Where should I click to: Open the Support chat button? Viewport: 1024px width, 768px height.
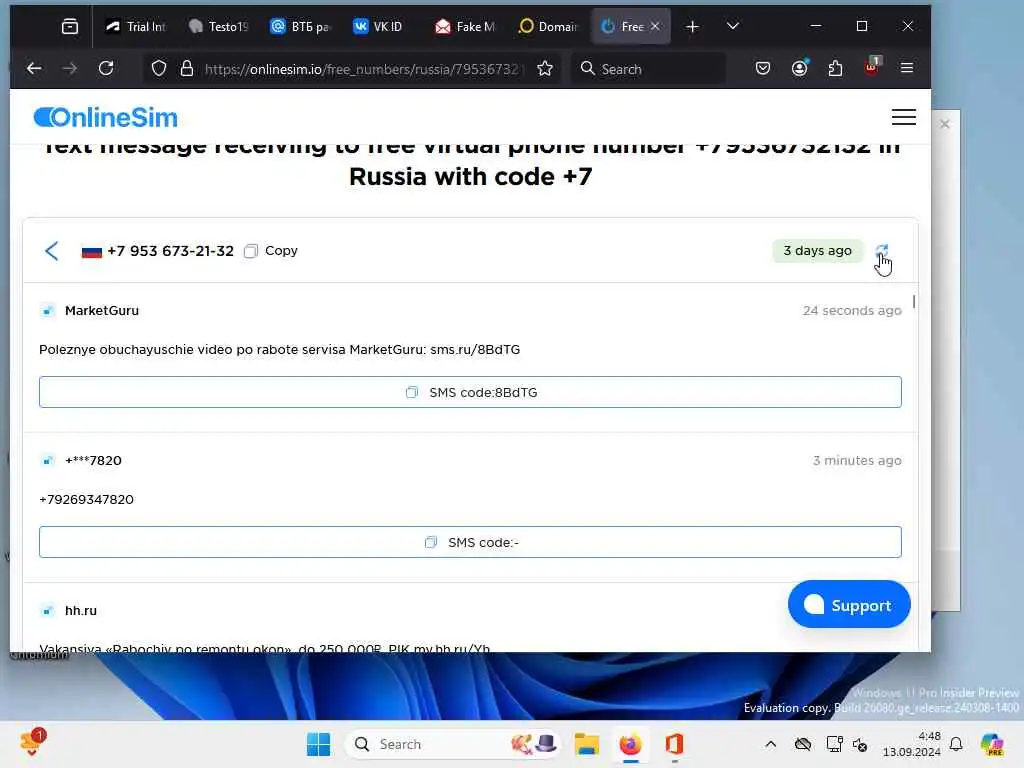click(x=849, y=605)
